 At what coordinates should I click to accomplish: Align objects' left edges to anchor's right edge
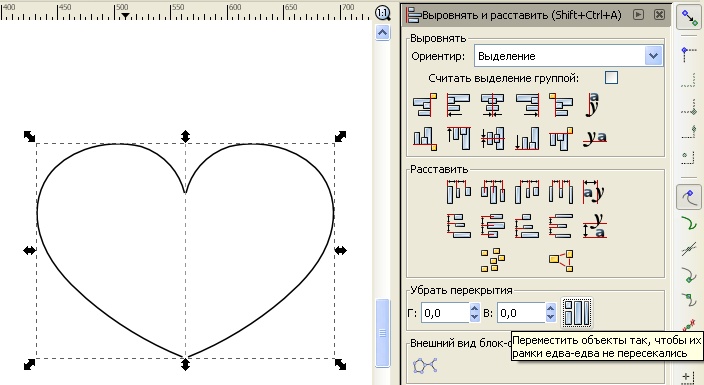click(561, 105)
